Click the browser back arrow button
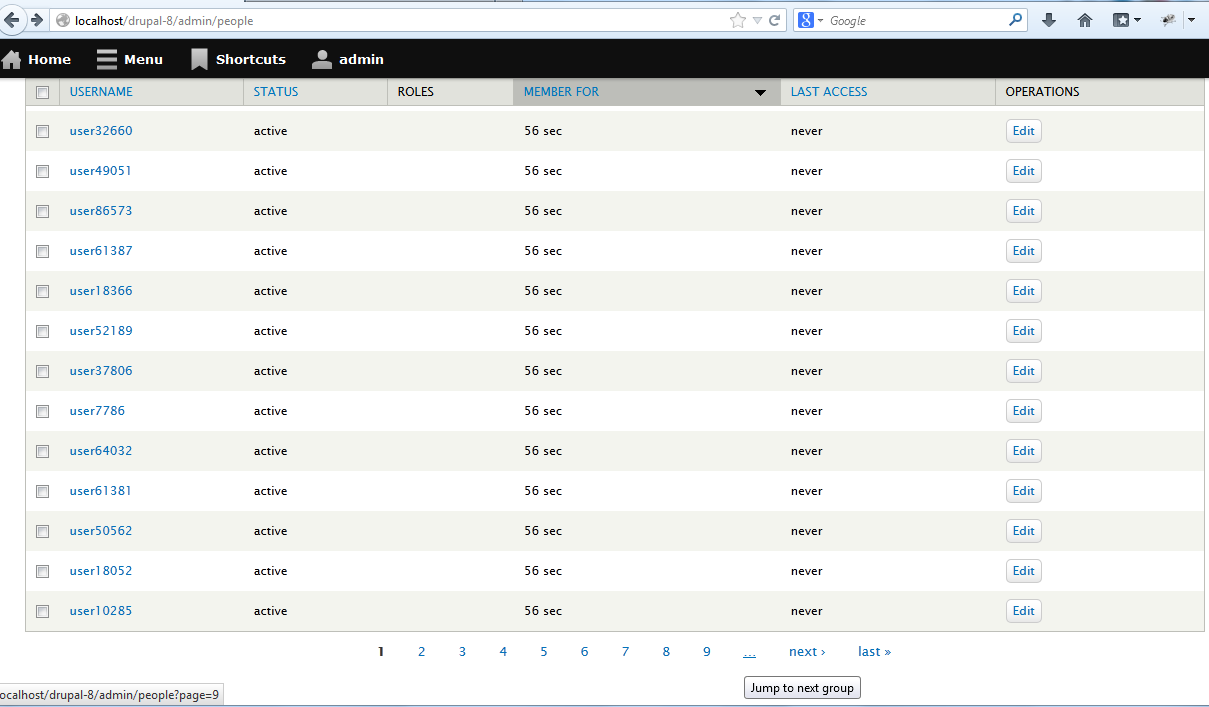 tap(11, 20)
